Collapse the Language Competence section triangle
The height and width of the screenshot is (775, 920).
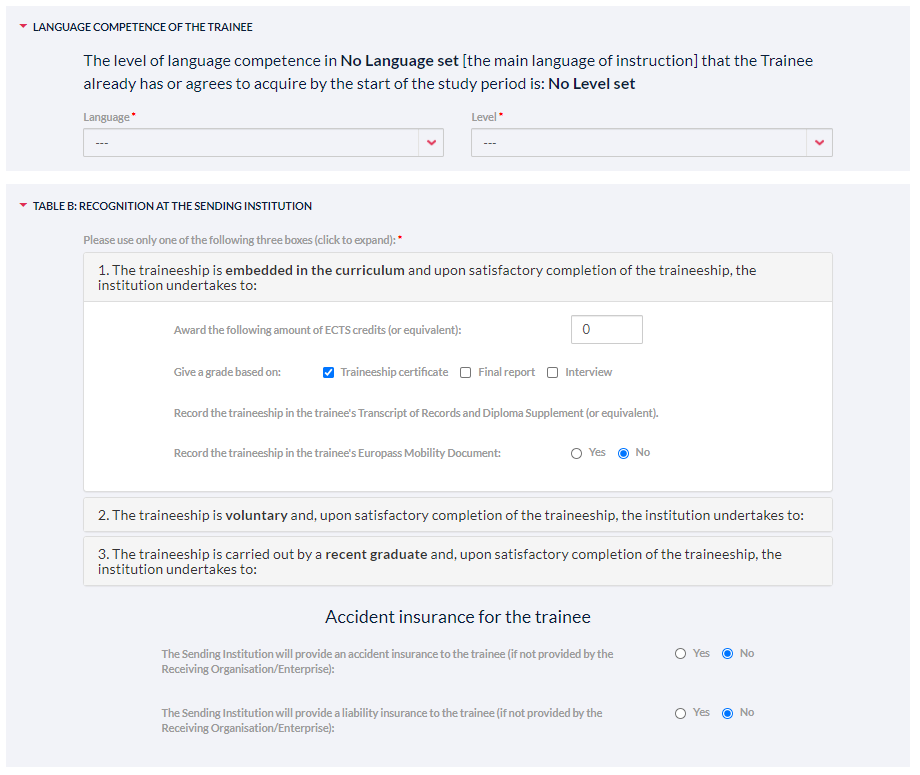pyautogui.click(x=24, y=27)
